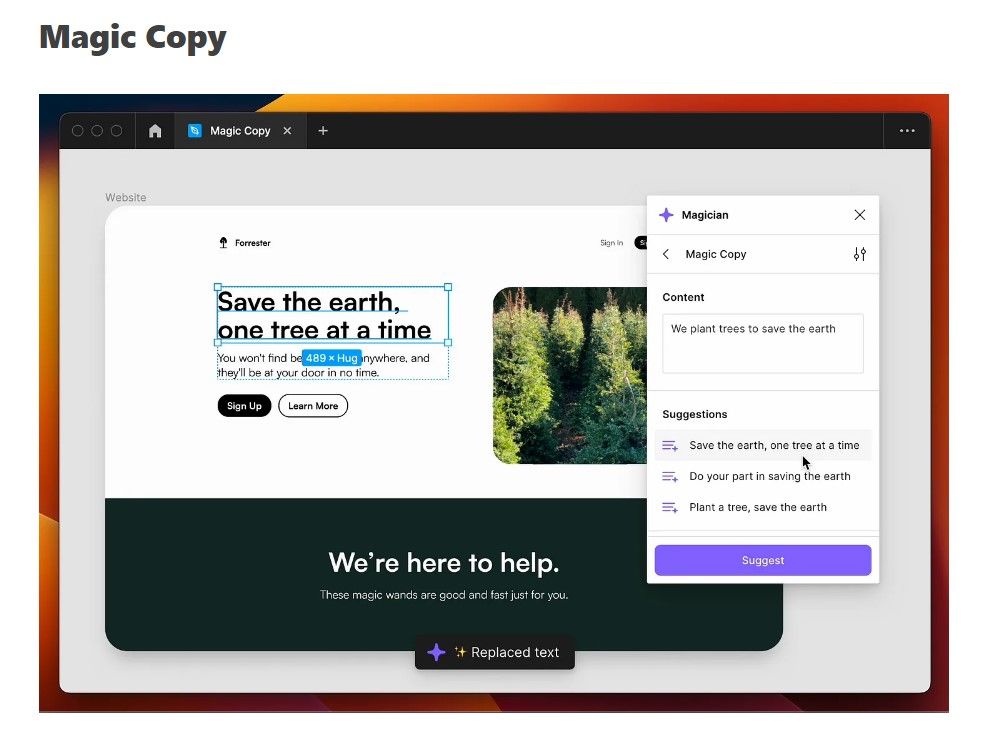Open the overflow menu with three dots
The image size is (987, 751).
[x=907, y=130]
